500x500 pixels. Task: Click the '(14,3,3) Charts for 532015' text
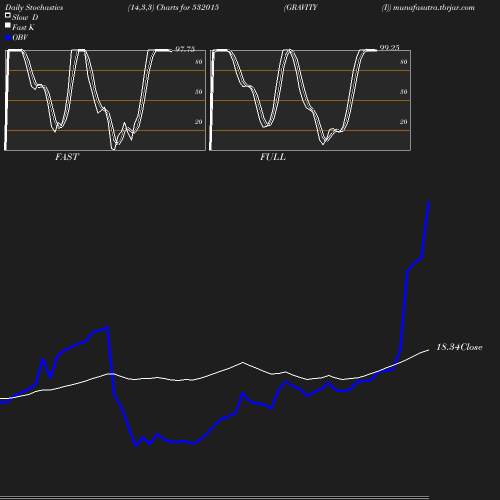coord(173,8)
